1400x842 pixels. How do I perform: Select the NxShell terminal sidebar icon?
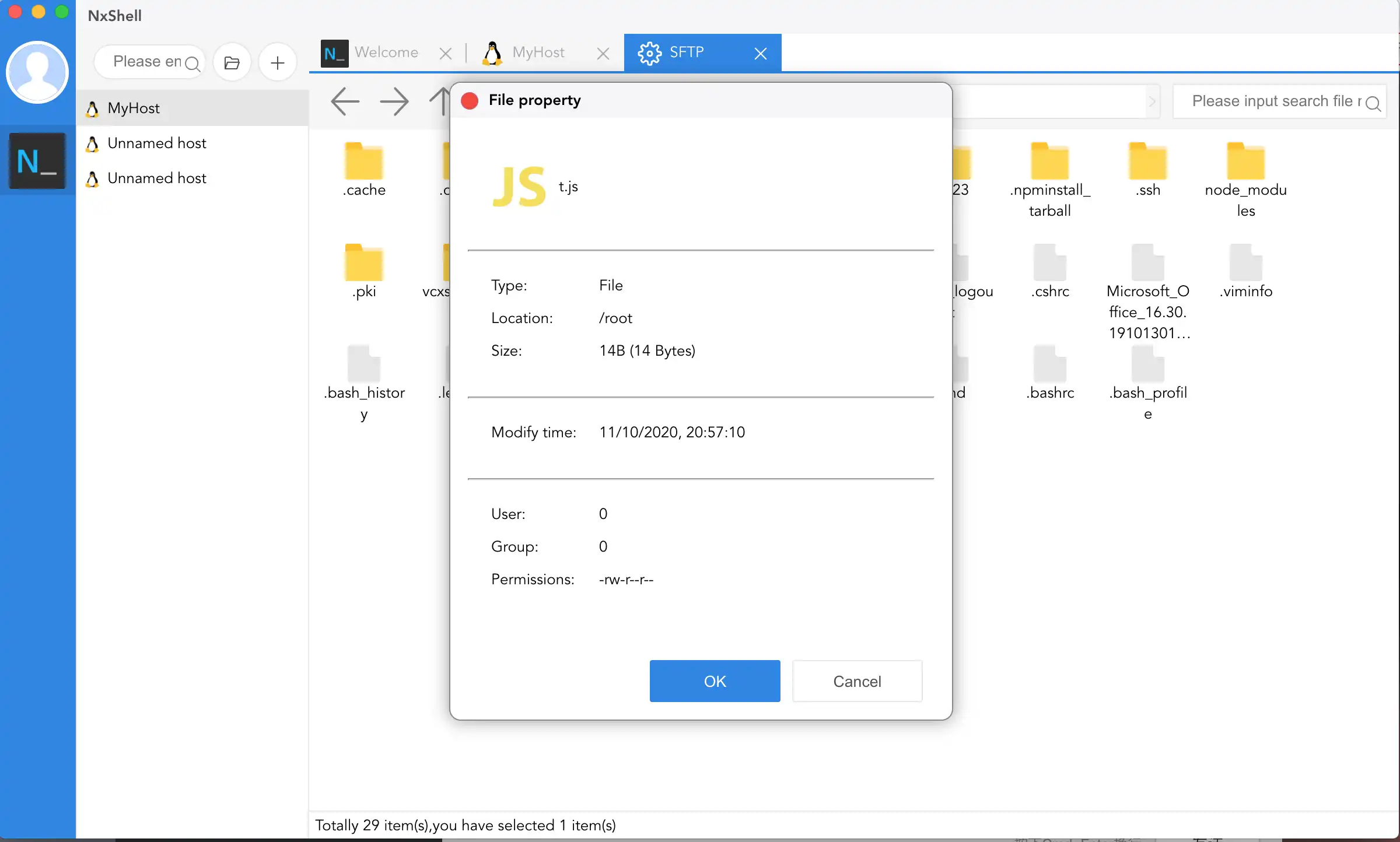click(37, 161)
